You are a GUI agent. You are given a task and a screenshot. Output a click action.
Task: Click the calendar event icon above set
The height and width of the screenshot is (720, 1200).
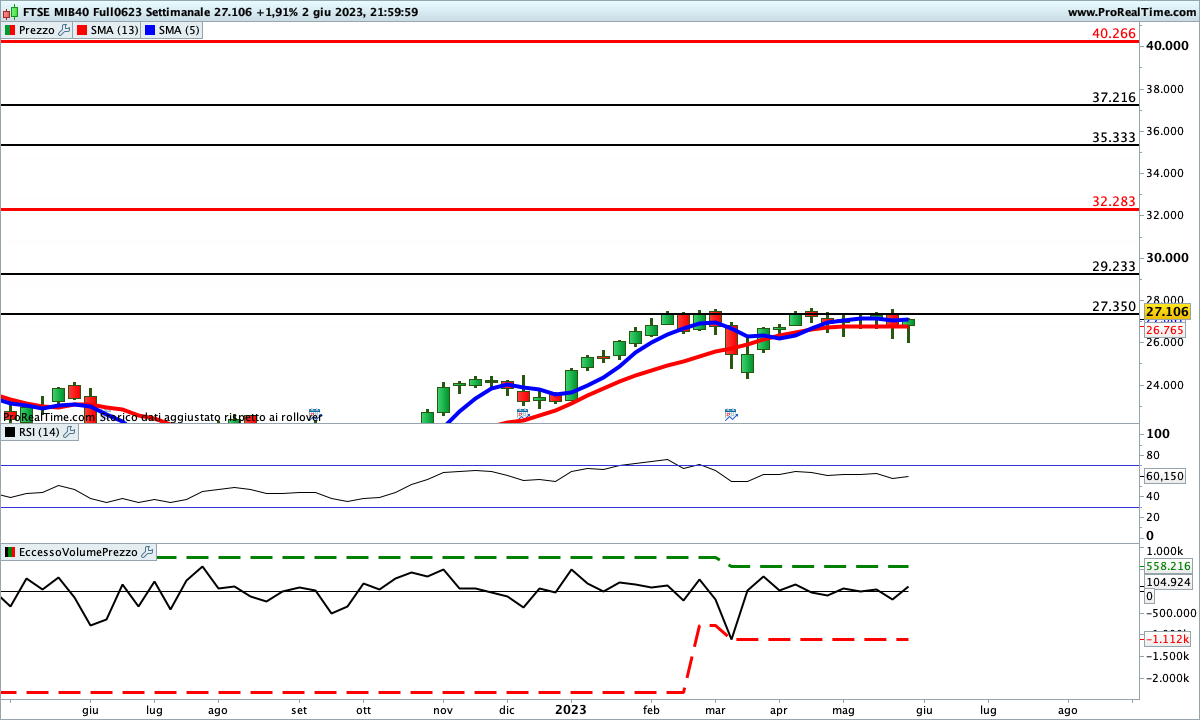pos(314,414)
